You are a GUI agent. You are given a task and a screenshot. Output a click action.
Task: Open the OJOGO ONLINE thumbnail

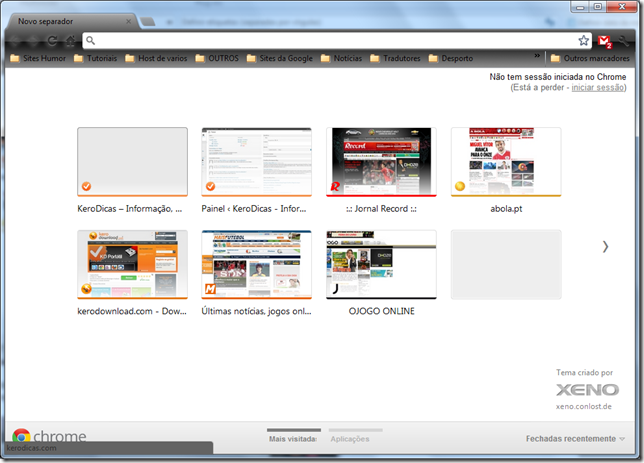[x=381, y=265]
